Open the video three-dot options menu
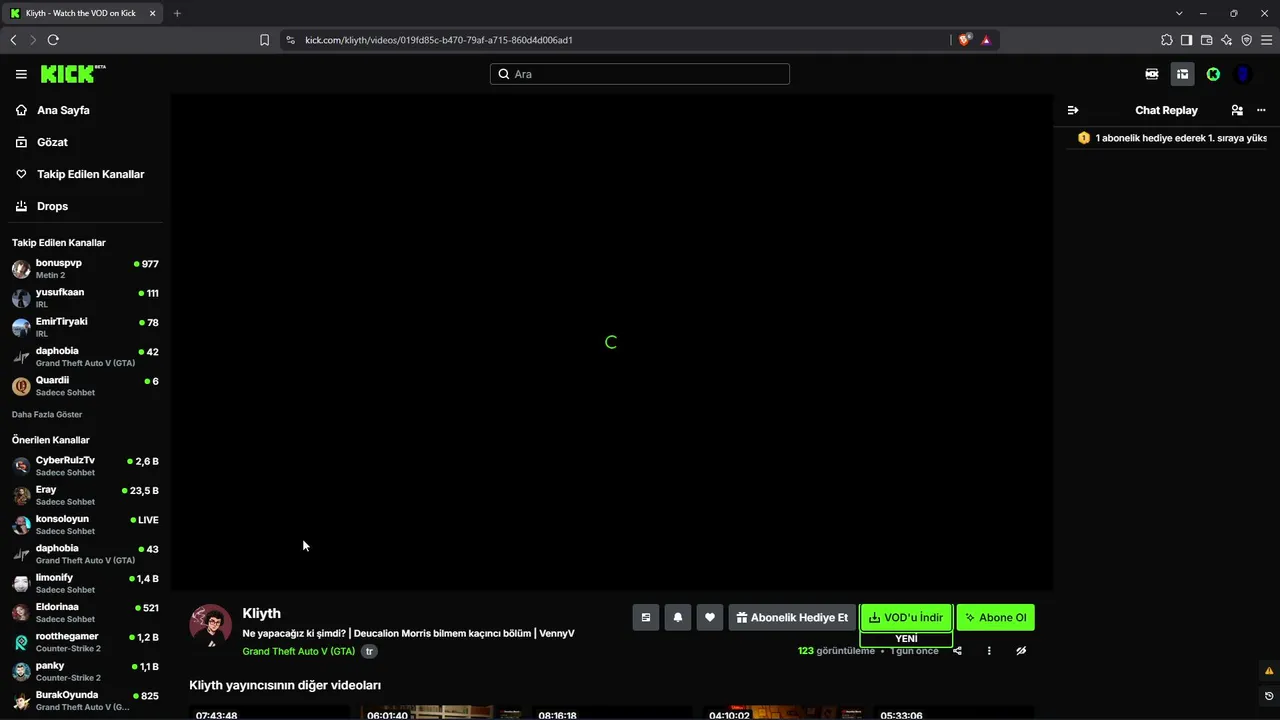The height and width of the screenshot is (720, 1280). pyautogui.click(x=989, y=651)
